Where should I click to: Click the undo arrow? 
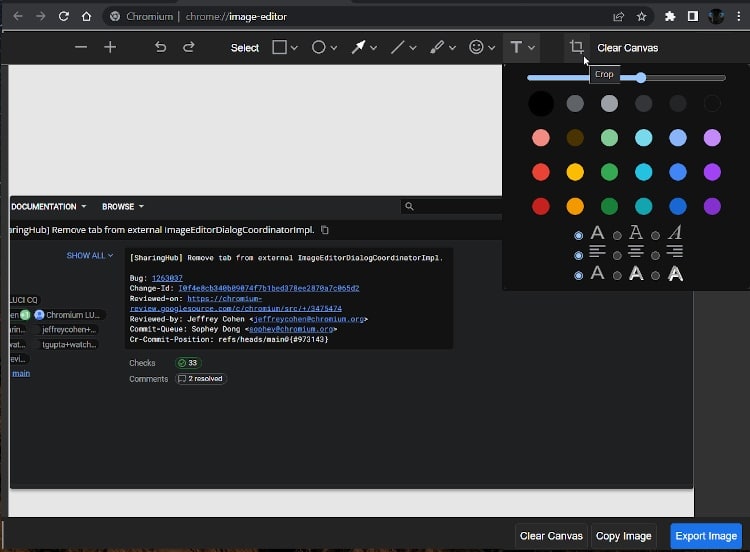click(x=160, y=47)
